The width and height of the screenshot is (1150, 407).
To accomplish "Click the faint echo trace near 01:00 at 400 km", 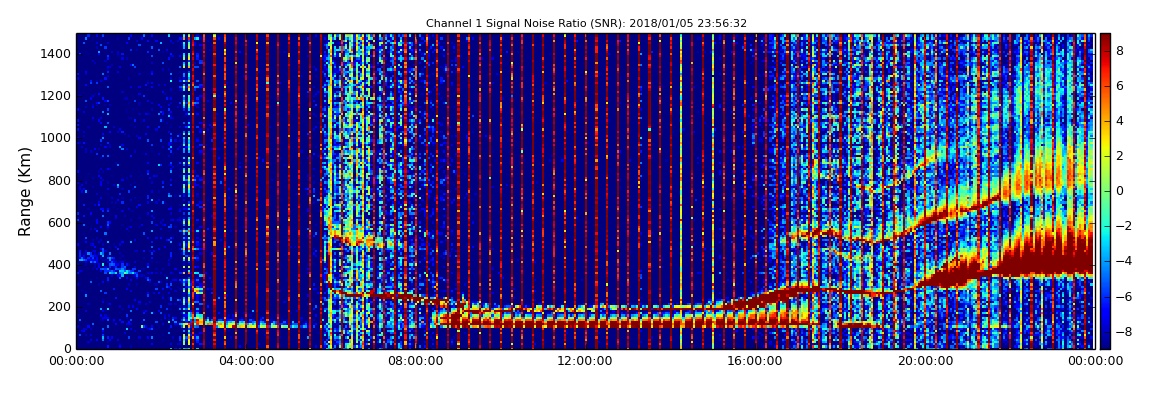I will coord(106,265).
